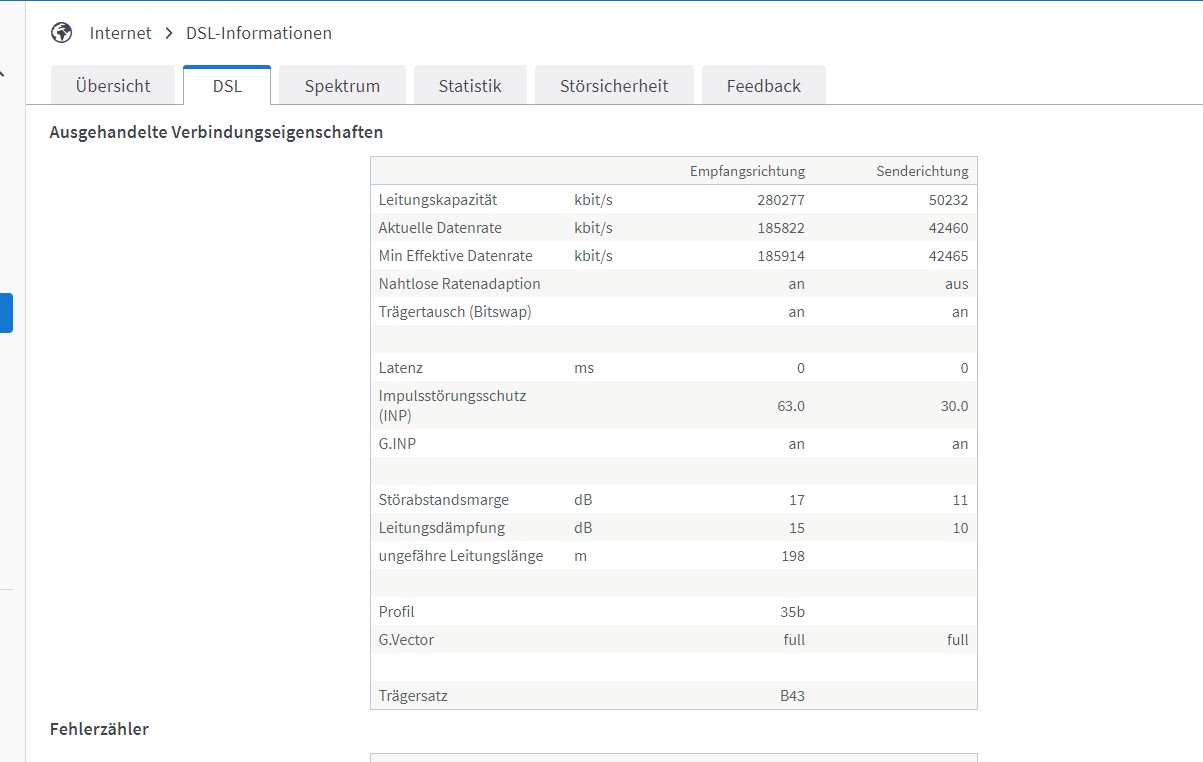Image resolution: width=1203 pixels, height=762 pixels.
Task: Select the Nahtlose Ratenadaption label
Action: click(460, 284)
